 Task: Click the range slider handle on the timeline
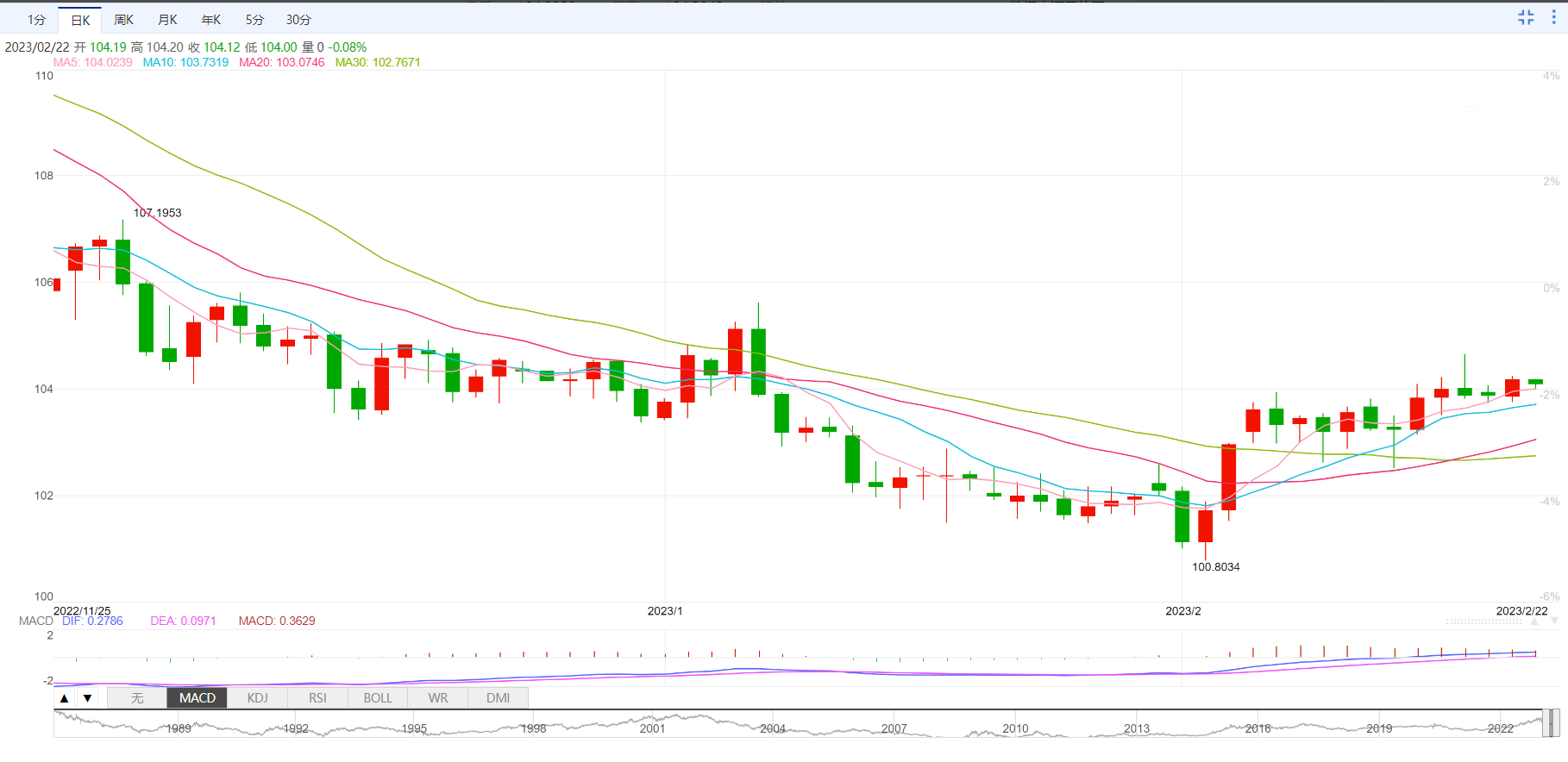(1550, 723)
